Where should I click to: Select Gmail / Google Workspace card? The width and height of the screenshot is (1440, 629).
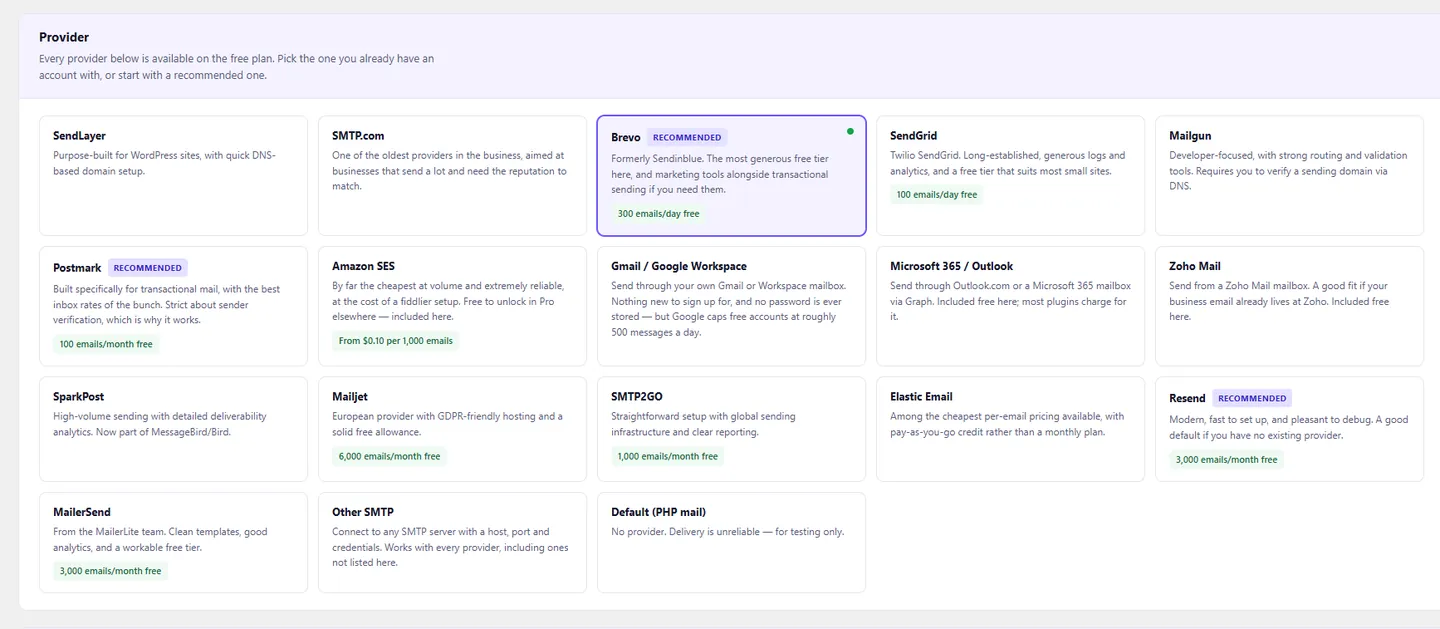[x=731, y=306]
